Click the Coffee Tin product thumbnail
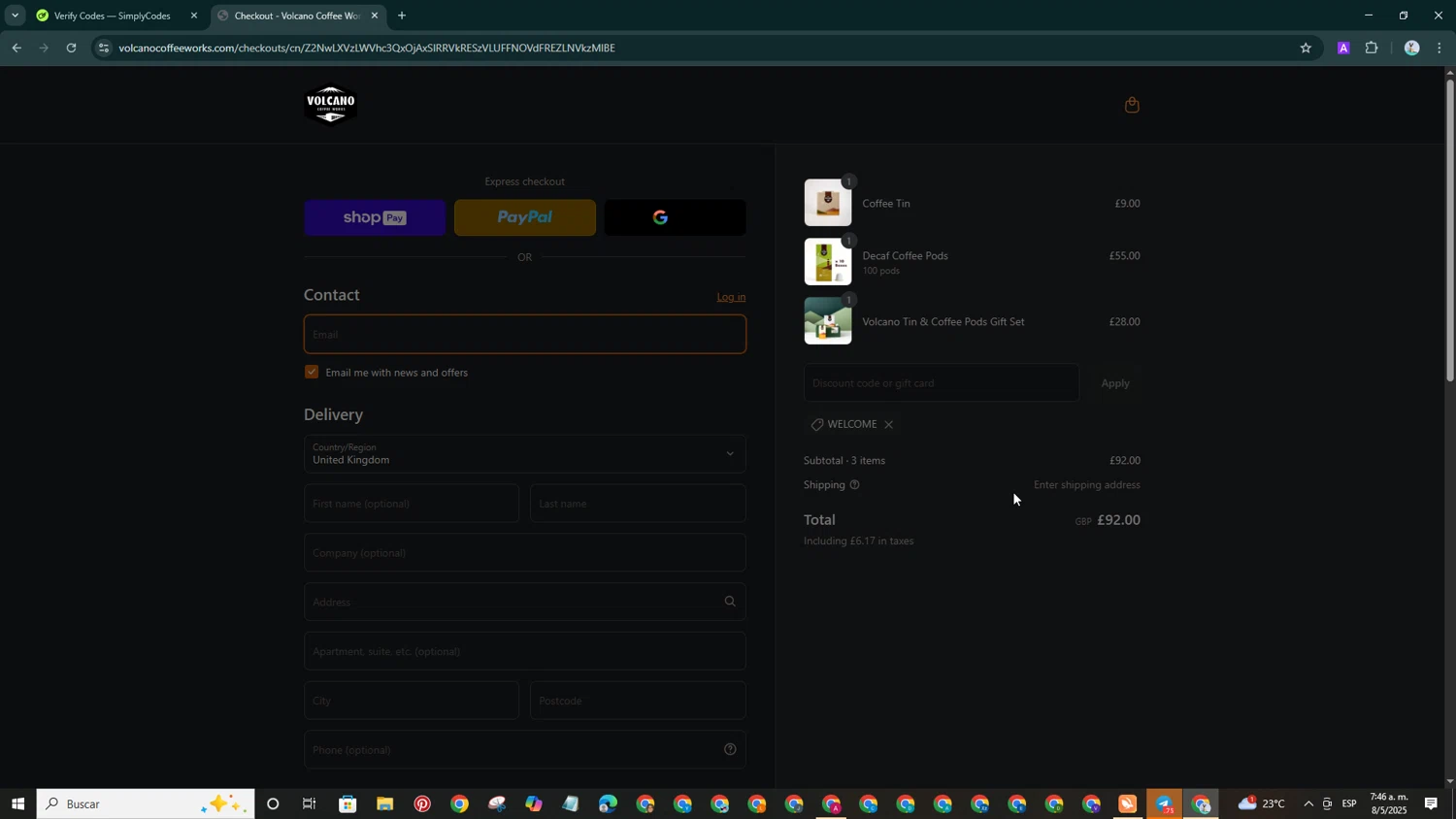This screenshot has height=819, width=1456. coord(828,203)
